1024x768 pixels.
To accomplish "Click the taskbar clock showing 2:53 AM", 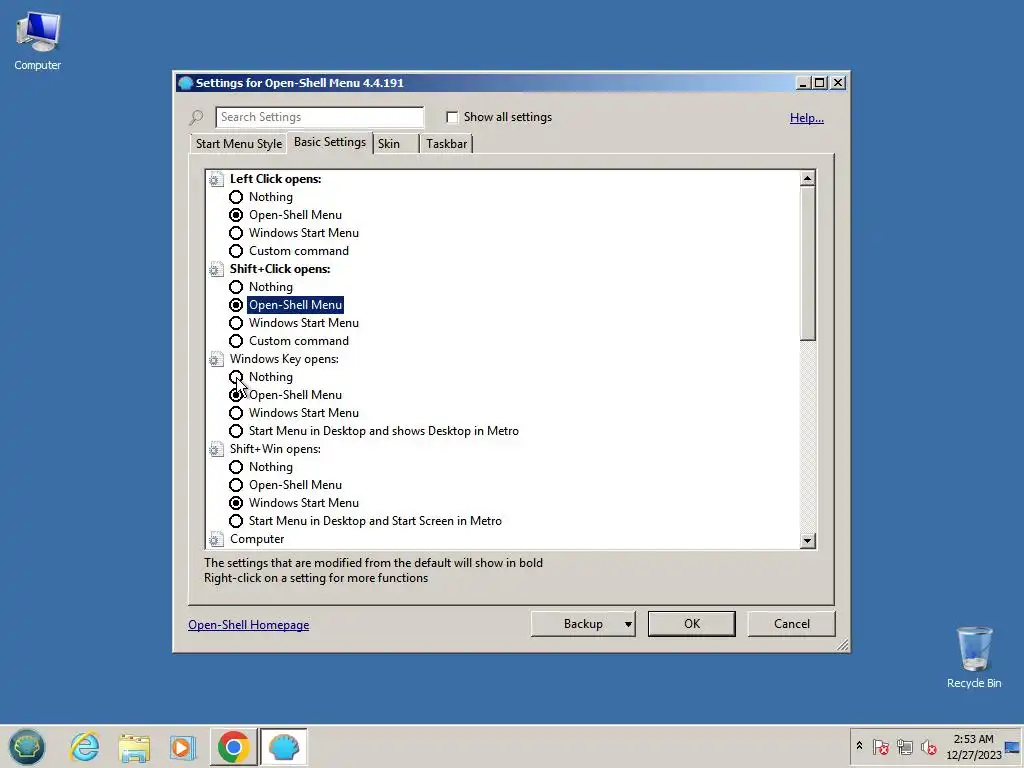I will [x=973, y=746].
